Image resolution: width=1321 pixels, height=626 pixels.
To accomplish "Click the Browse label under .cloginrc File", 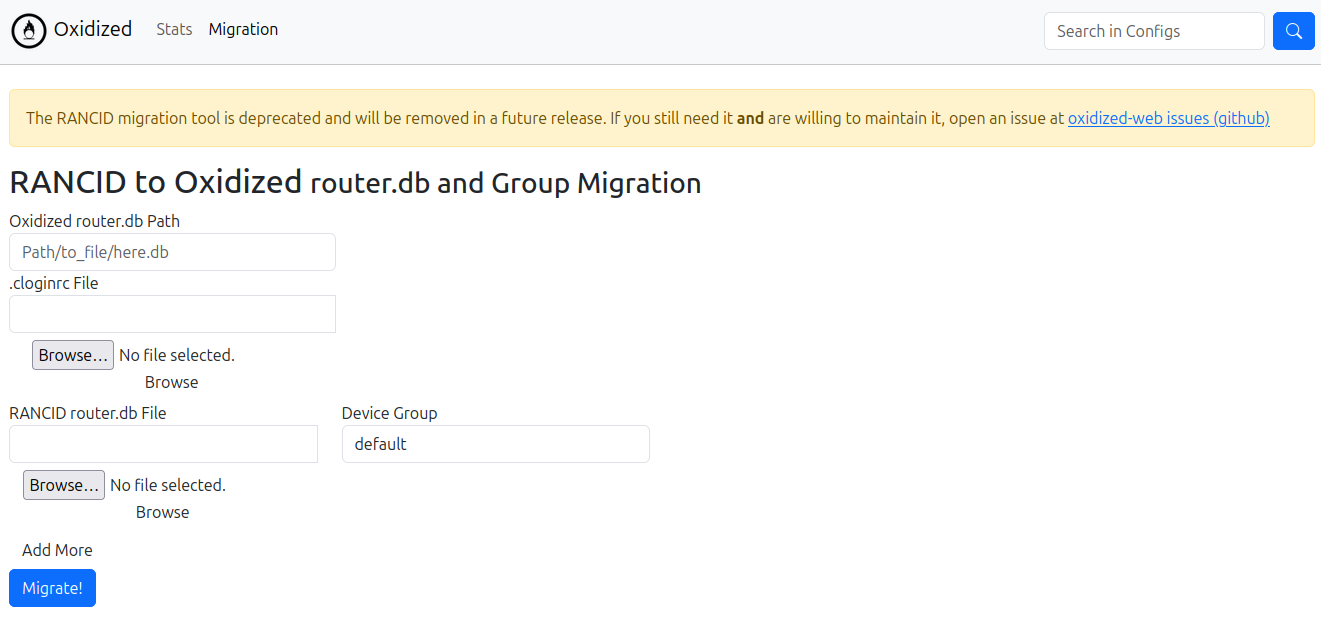I will tap(172, 382).
